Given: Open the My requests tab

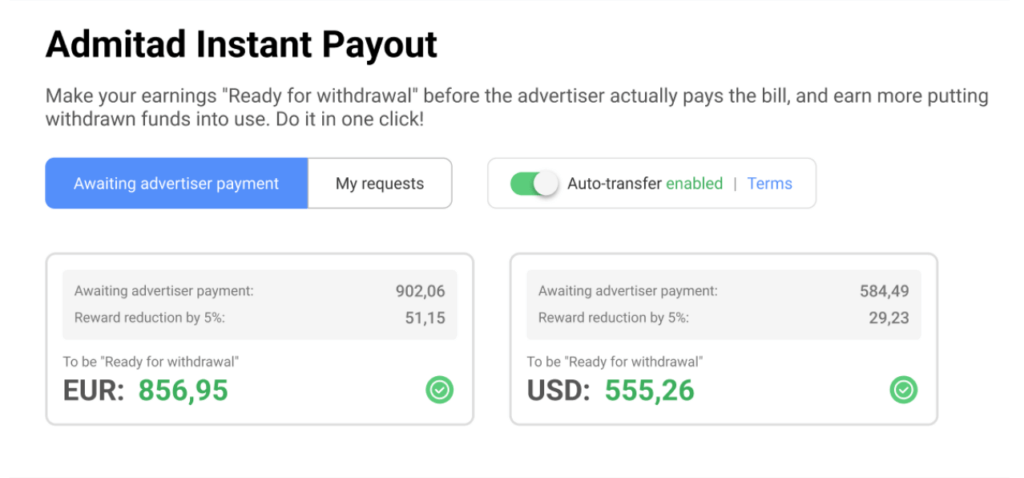Looking at the screenshot, I should [379, 183].
